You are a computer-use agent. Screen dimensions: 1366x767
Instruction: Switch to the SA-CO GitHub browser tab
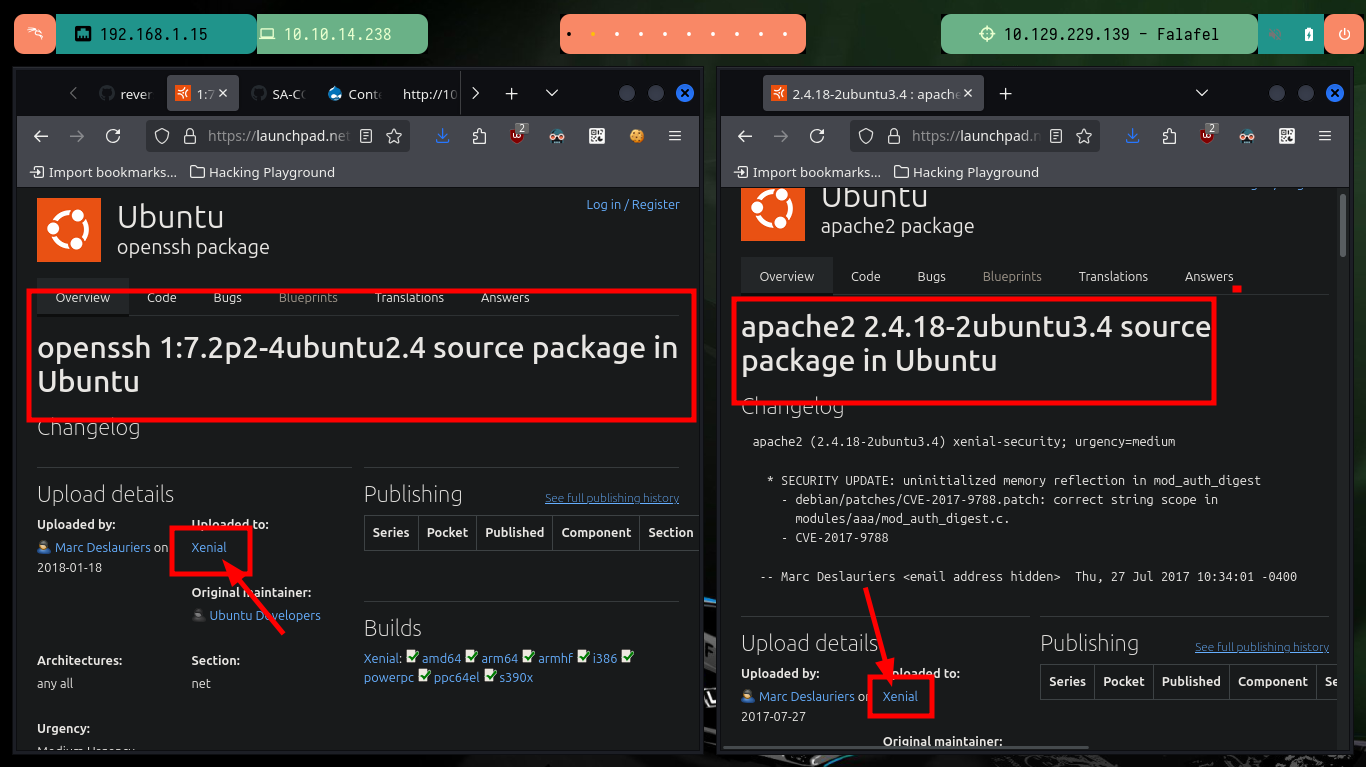coord(276,94)
